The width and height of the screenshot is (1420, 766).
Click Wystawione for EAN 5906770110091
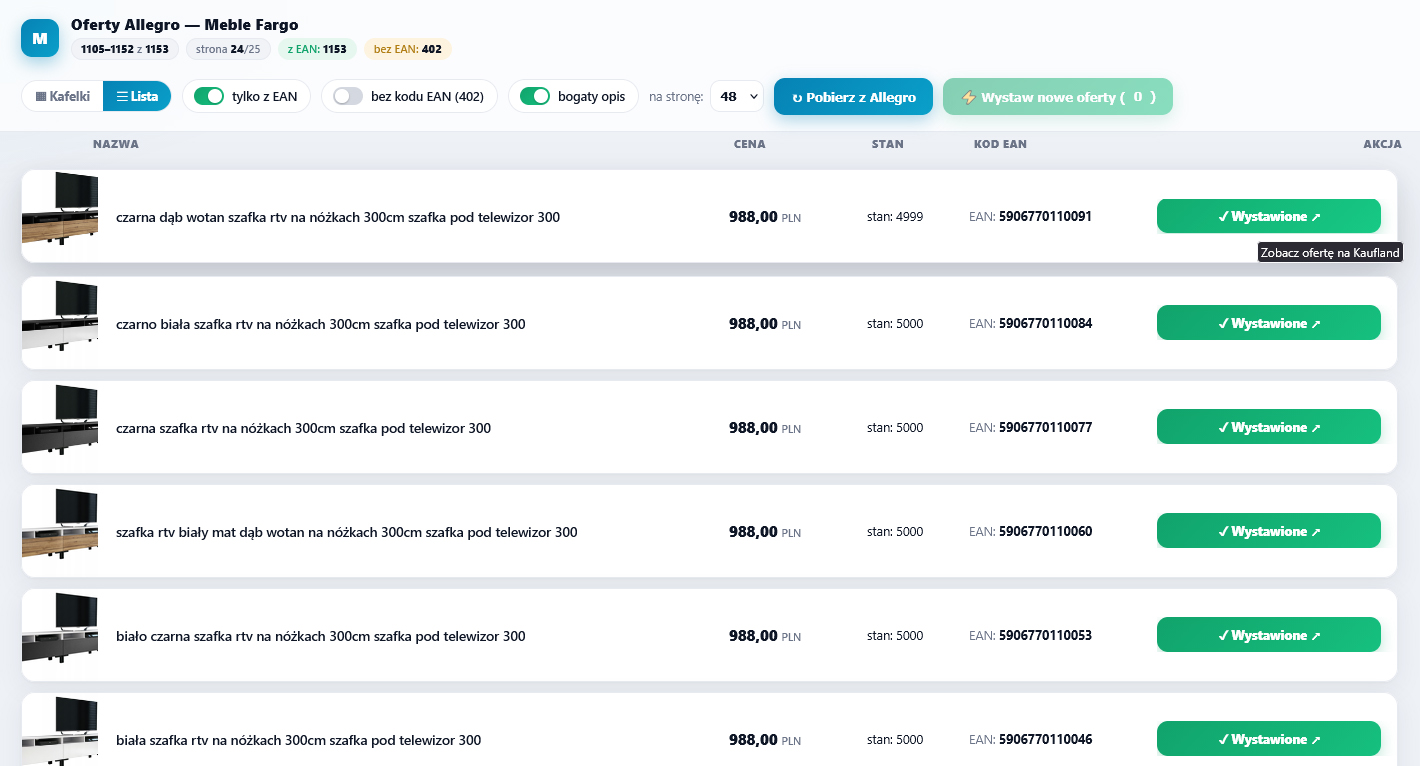click(1269, 216)
